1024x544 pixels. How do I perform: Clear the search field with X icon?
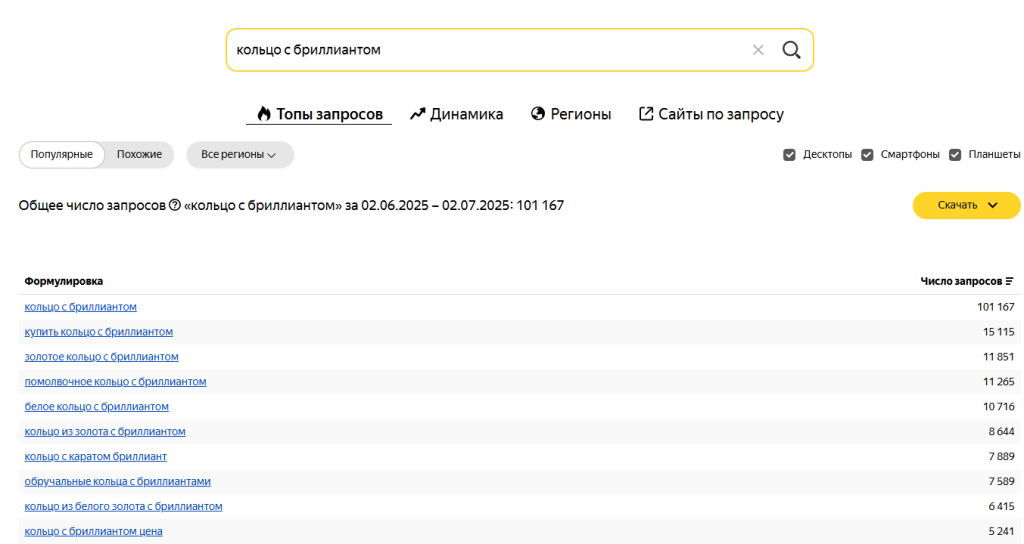[x=758, y=50]
